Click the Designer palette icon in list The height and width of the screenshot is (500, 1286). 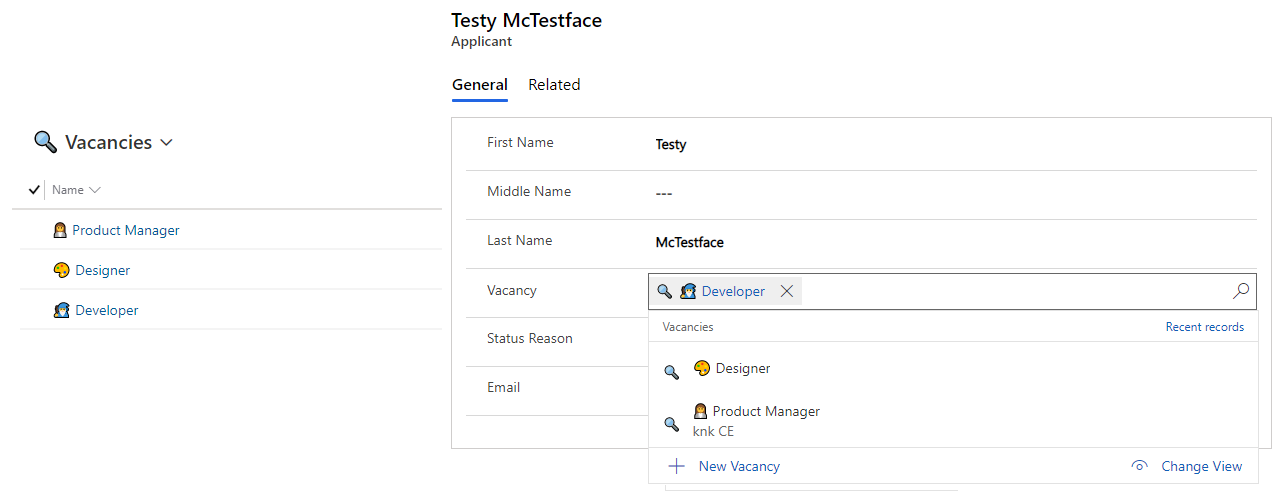tap(61, 270)
